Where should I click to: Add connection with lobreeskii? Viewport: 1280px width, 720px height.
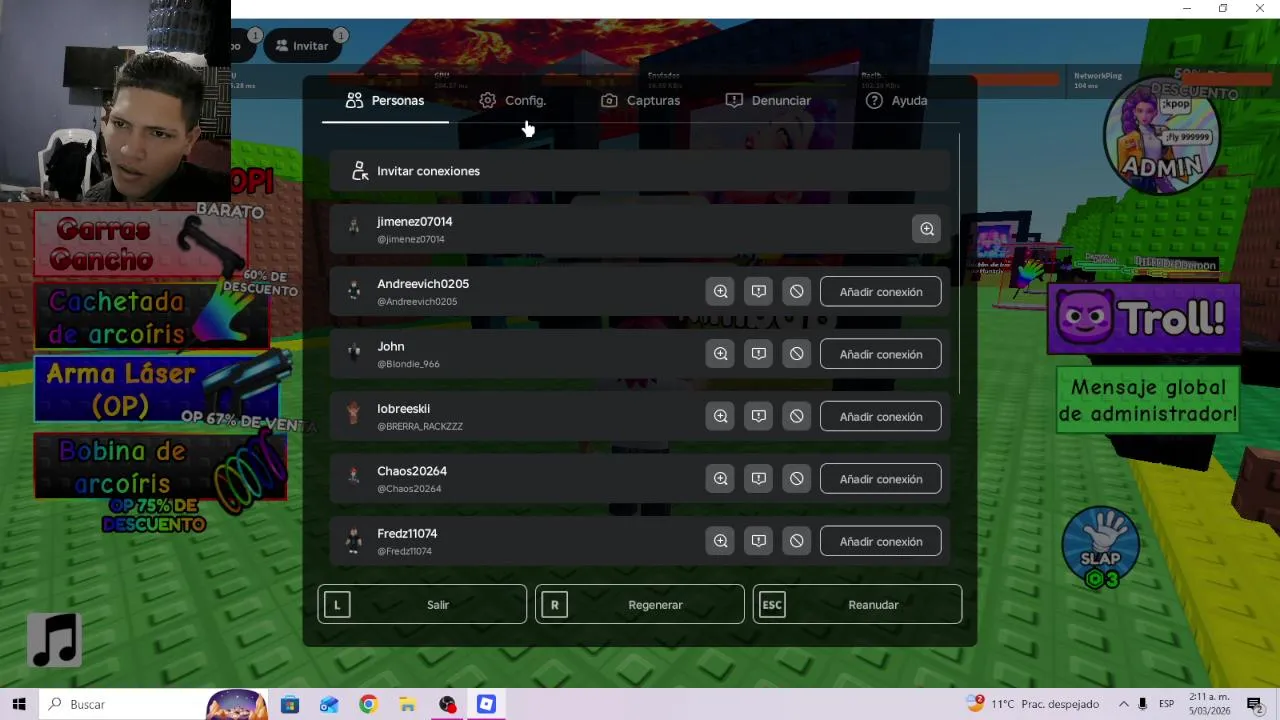880,416
